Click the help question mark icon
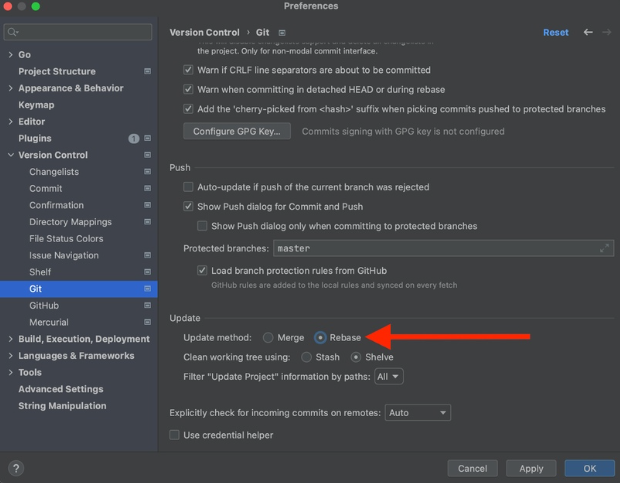This screenshot has height=483, width=620. (16, 468)
